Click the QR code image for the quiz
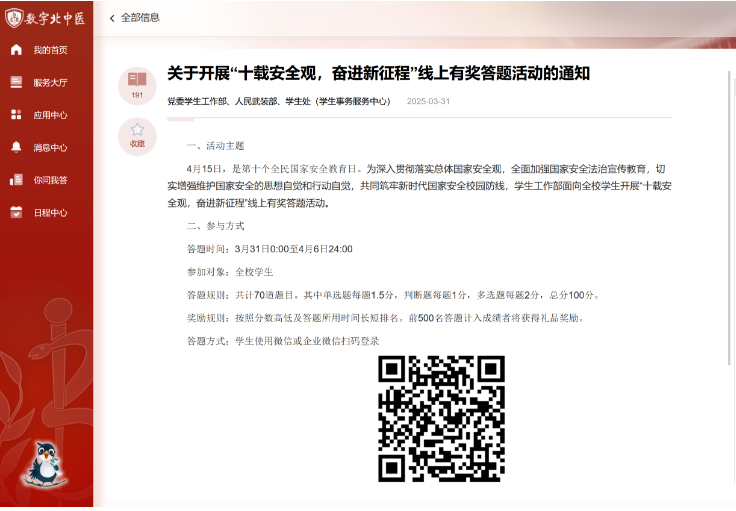 (x=441, y=418)
